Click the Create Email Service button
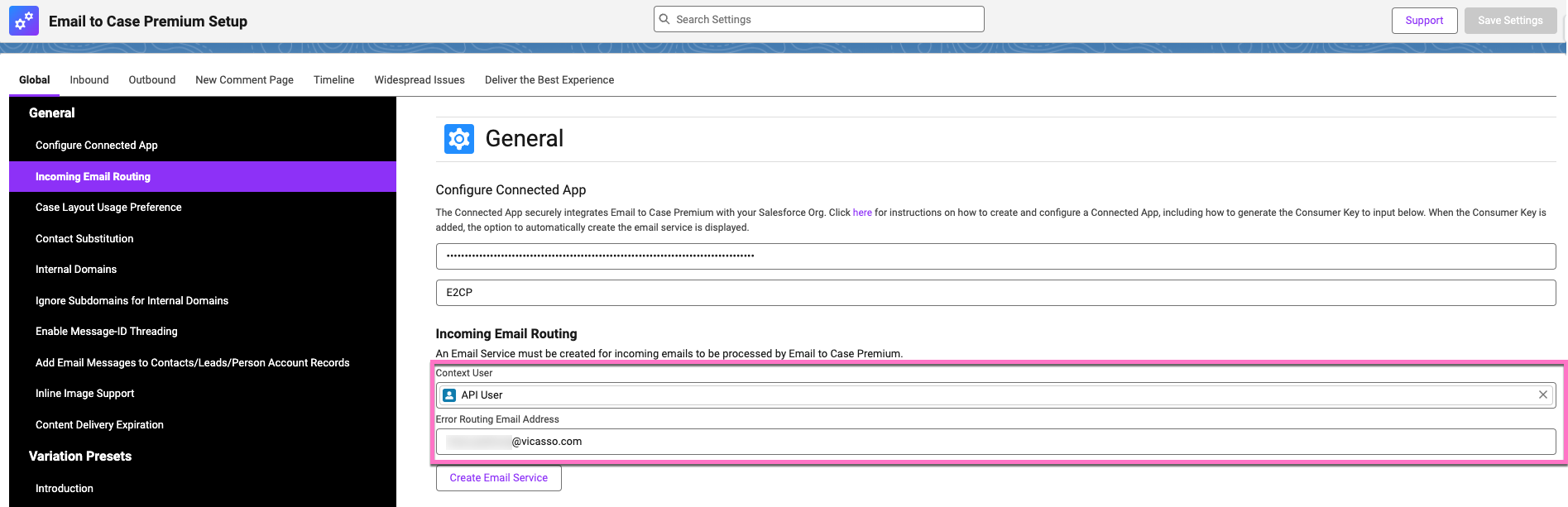Screen dimensions: 1568x507 click(499, 478)
